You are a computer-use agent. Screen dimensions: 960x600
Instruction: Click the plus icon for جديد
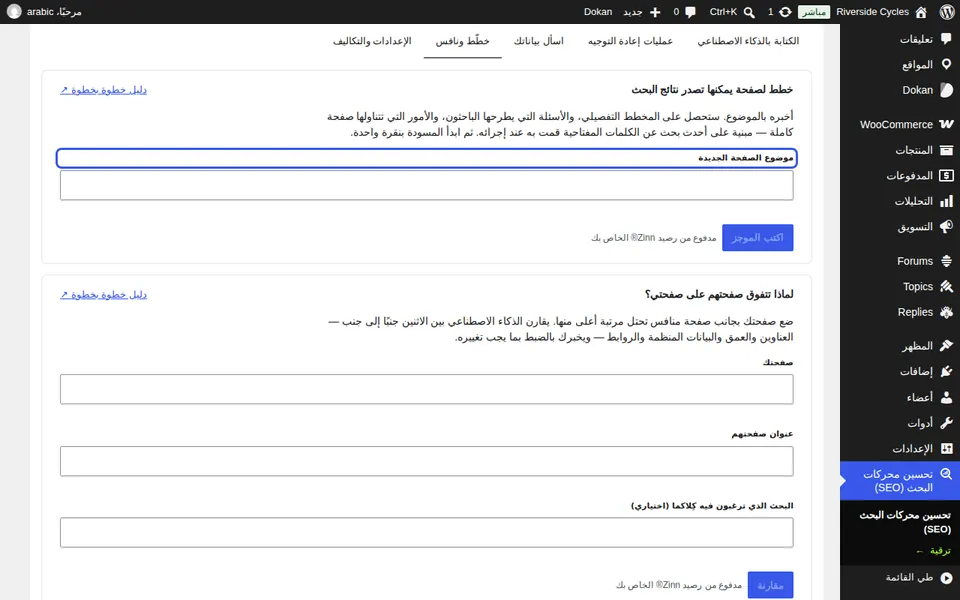pos(654,12)
